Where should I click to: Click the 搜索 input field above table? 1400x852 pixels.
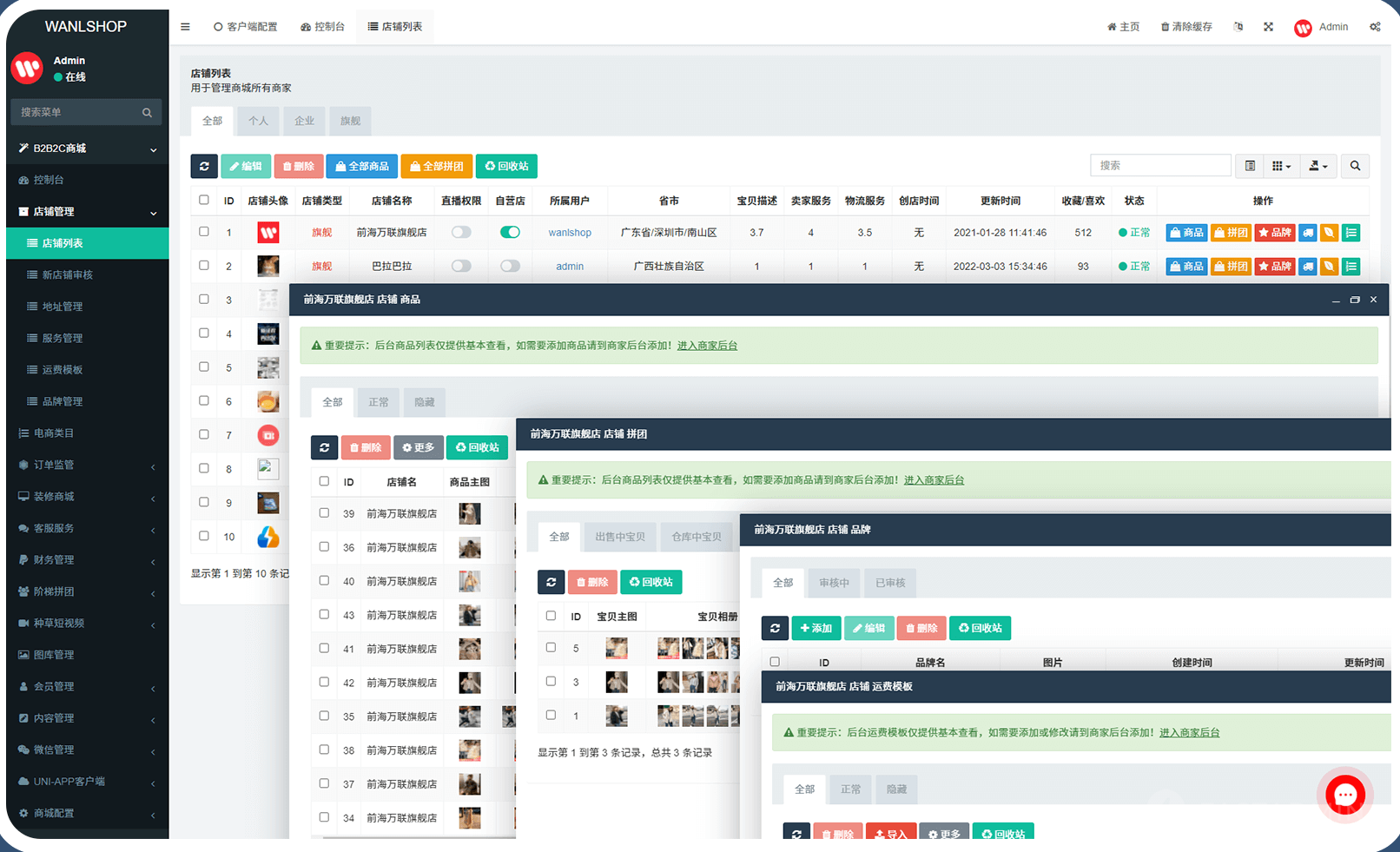(x=1159, y=166)
